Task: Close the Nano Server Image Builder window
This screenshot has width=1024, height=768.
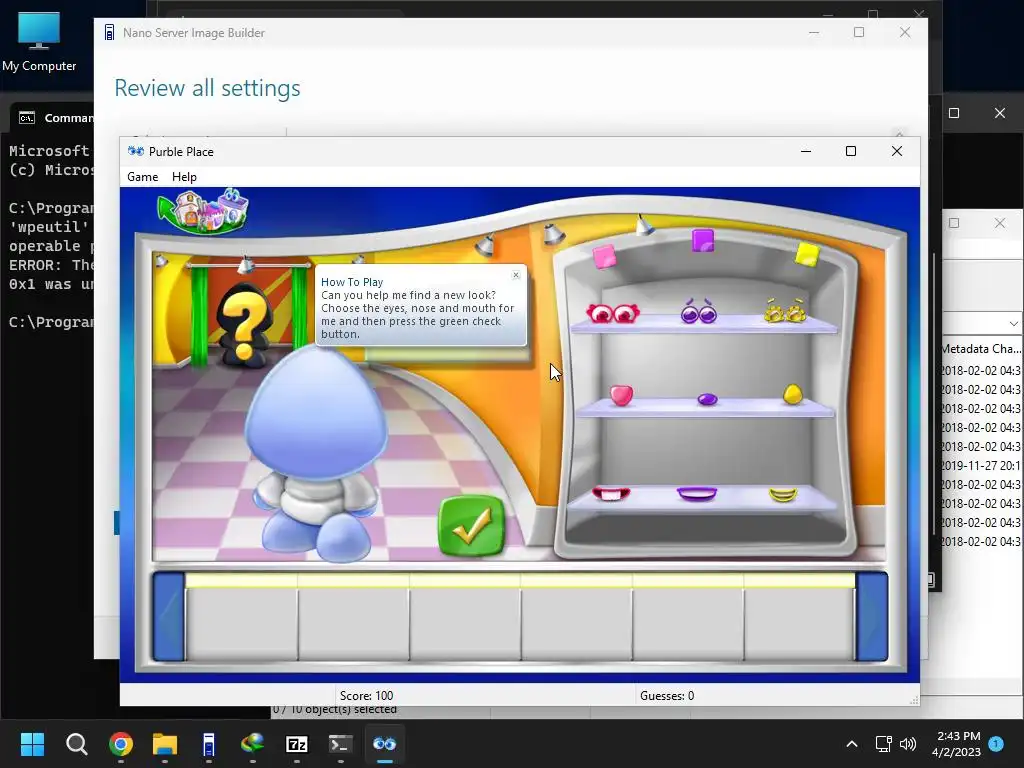Action: click(904, 33)
